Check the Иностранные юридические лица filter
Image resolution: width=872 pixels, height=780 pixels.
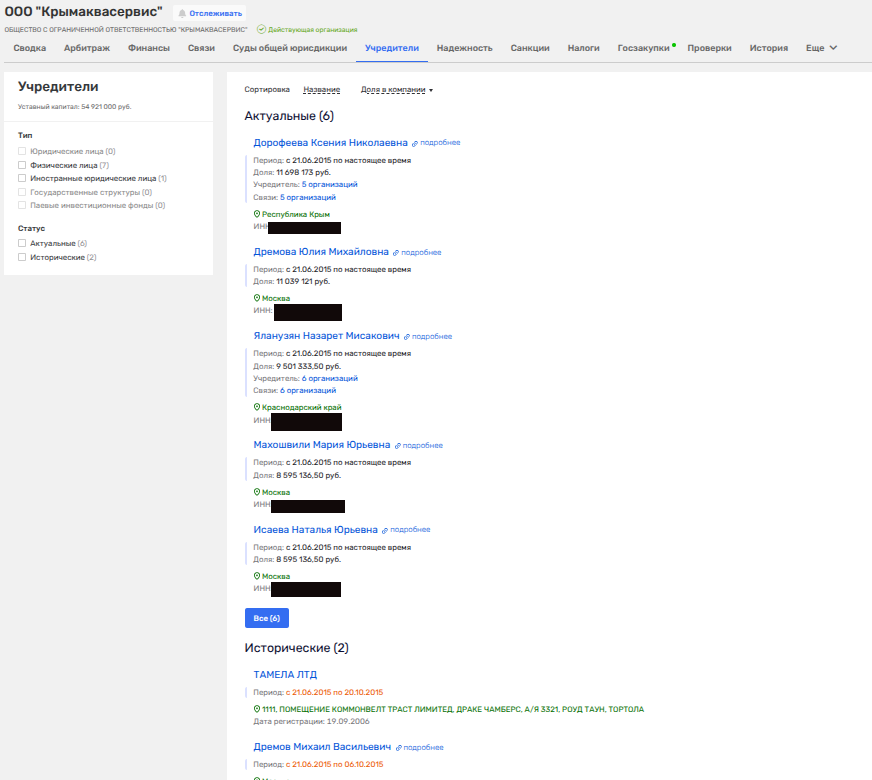point(22,178)
